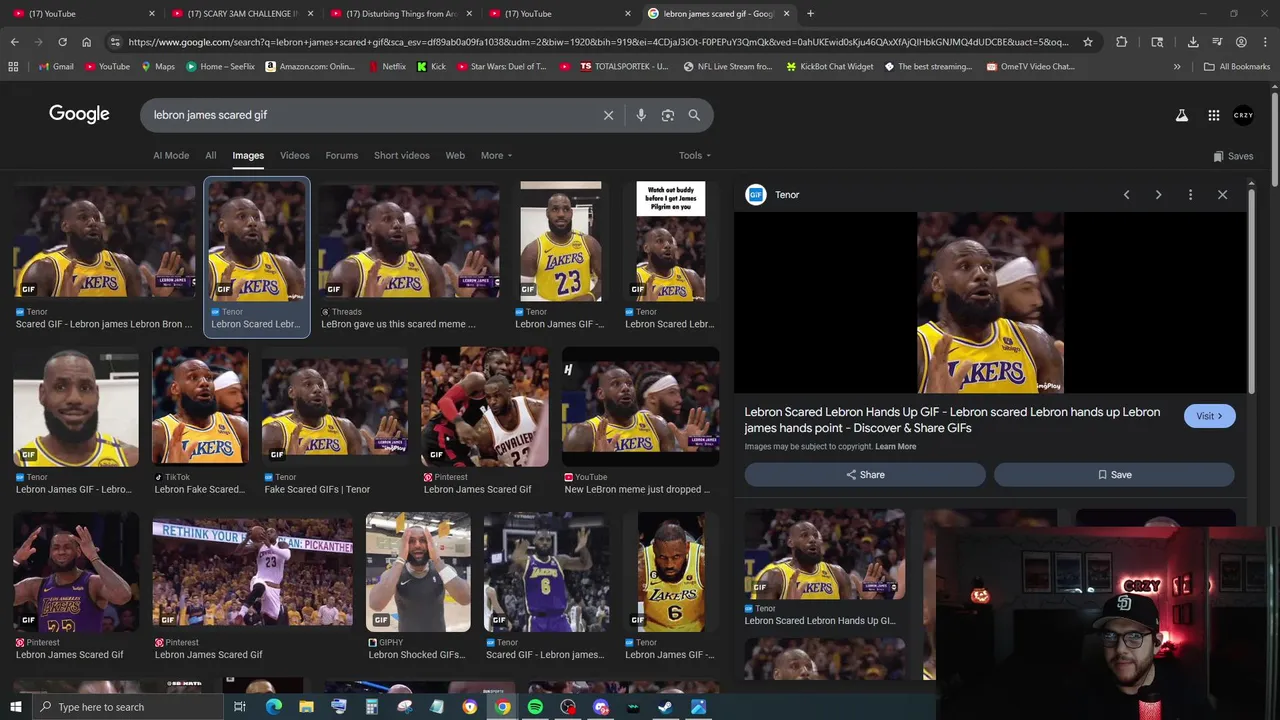Image resolution: width=1280 pixels, height=720 pixels.
Task: Open the Netflix bookmark
Action: (x=387, y=67)
